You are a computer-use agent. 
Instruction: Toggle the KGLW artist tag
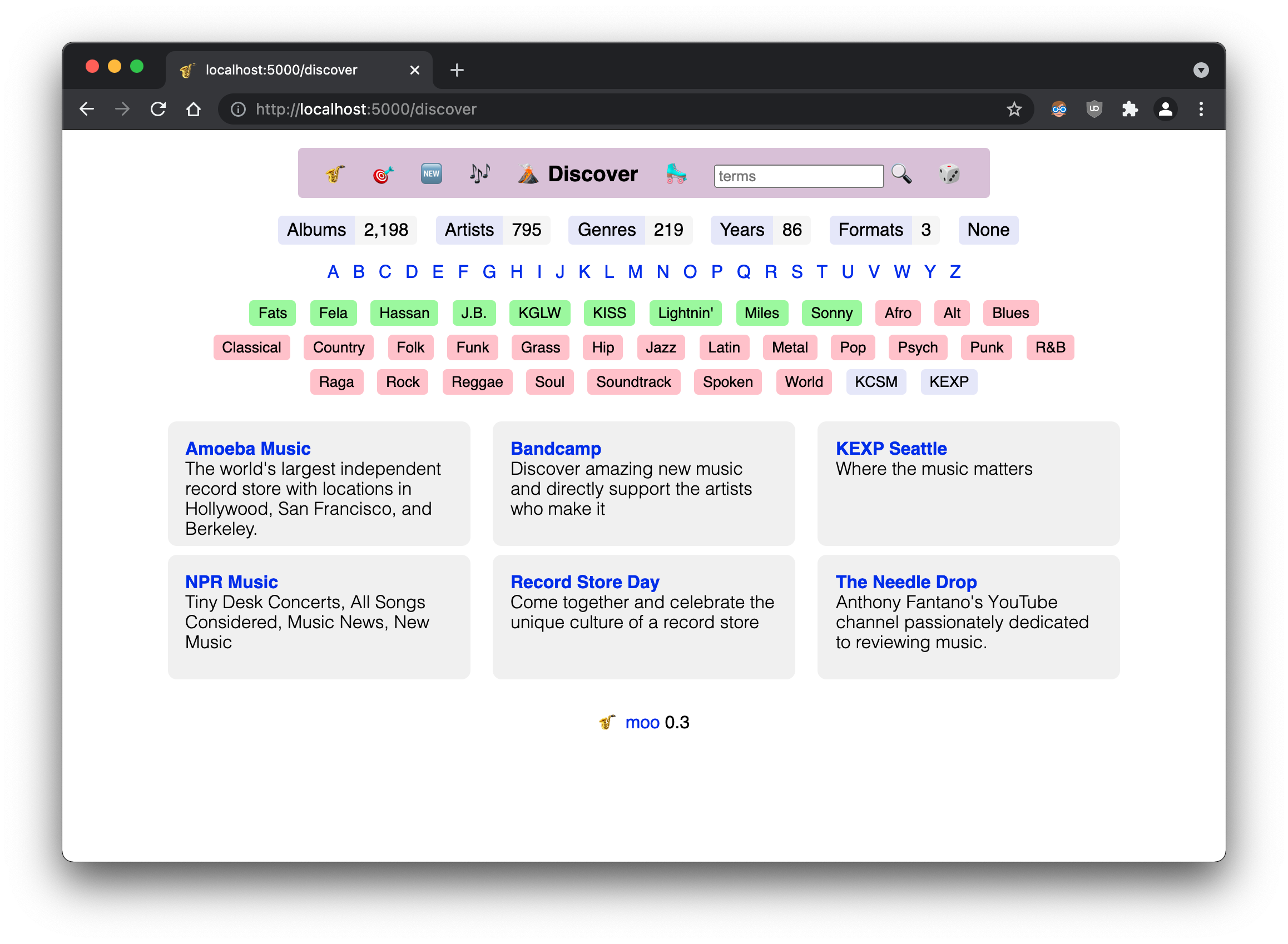539,313
